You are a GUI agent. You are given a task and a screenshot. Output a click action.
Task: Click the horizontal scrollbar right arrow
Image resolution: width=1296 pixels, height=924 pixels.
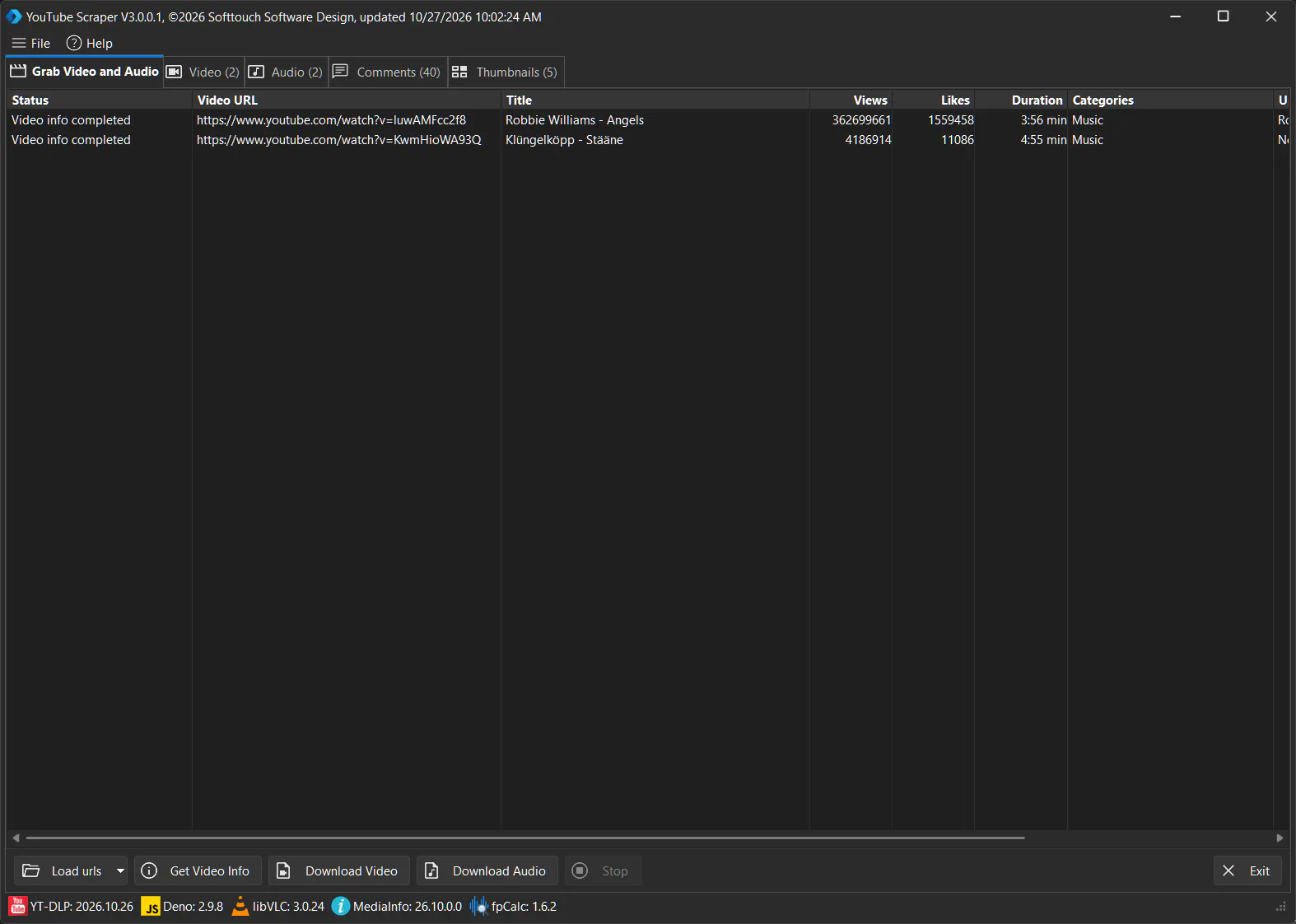point(1280,838)
